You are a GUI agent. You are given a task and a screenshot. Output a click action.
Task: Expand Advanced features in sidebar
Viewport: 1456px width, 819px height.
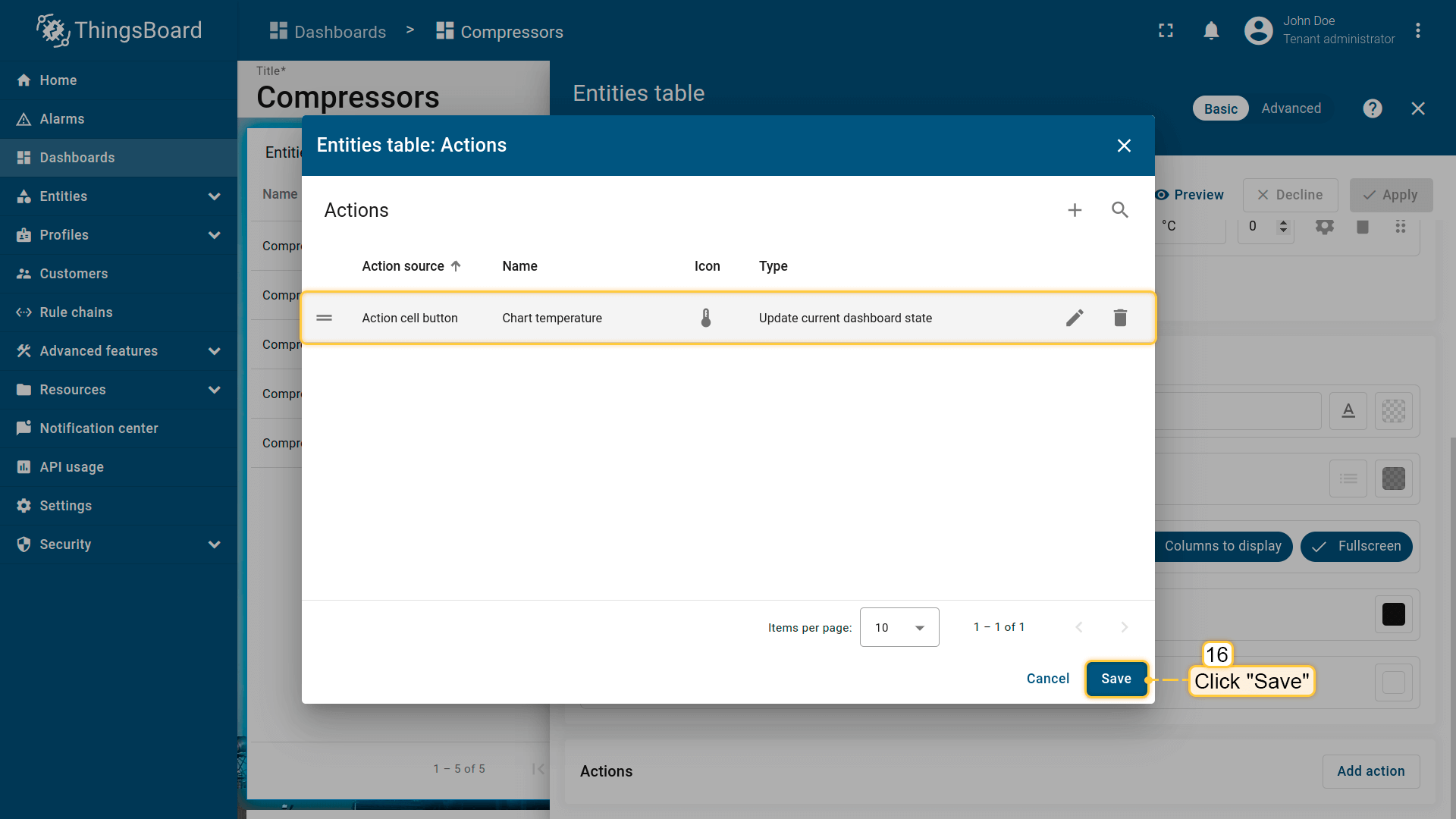tap(119, 351)
